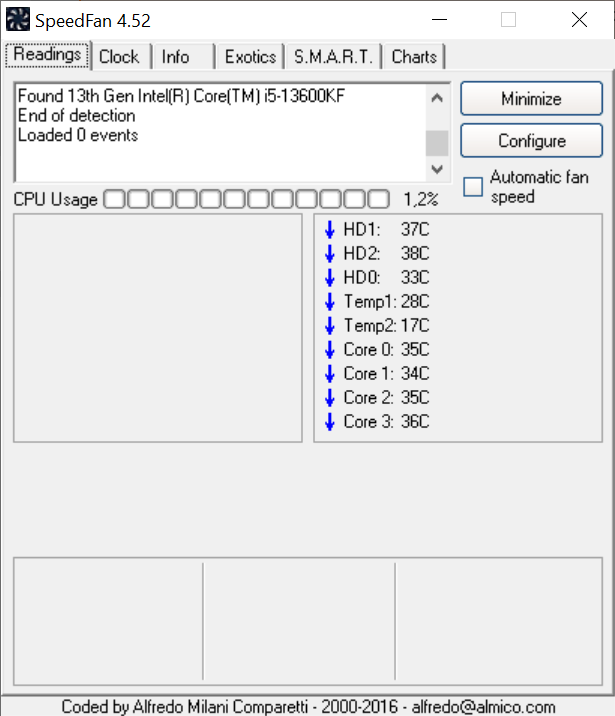Click the down arrow icon next to Core 3

click(x=330, y=422)
